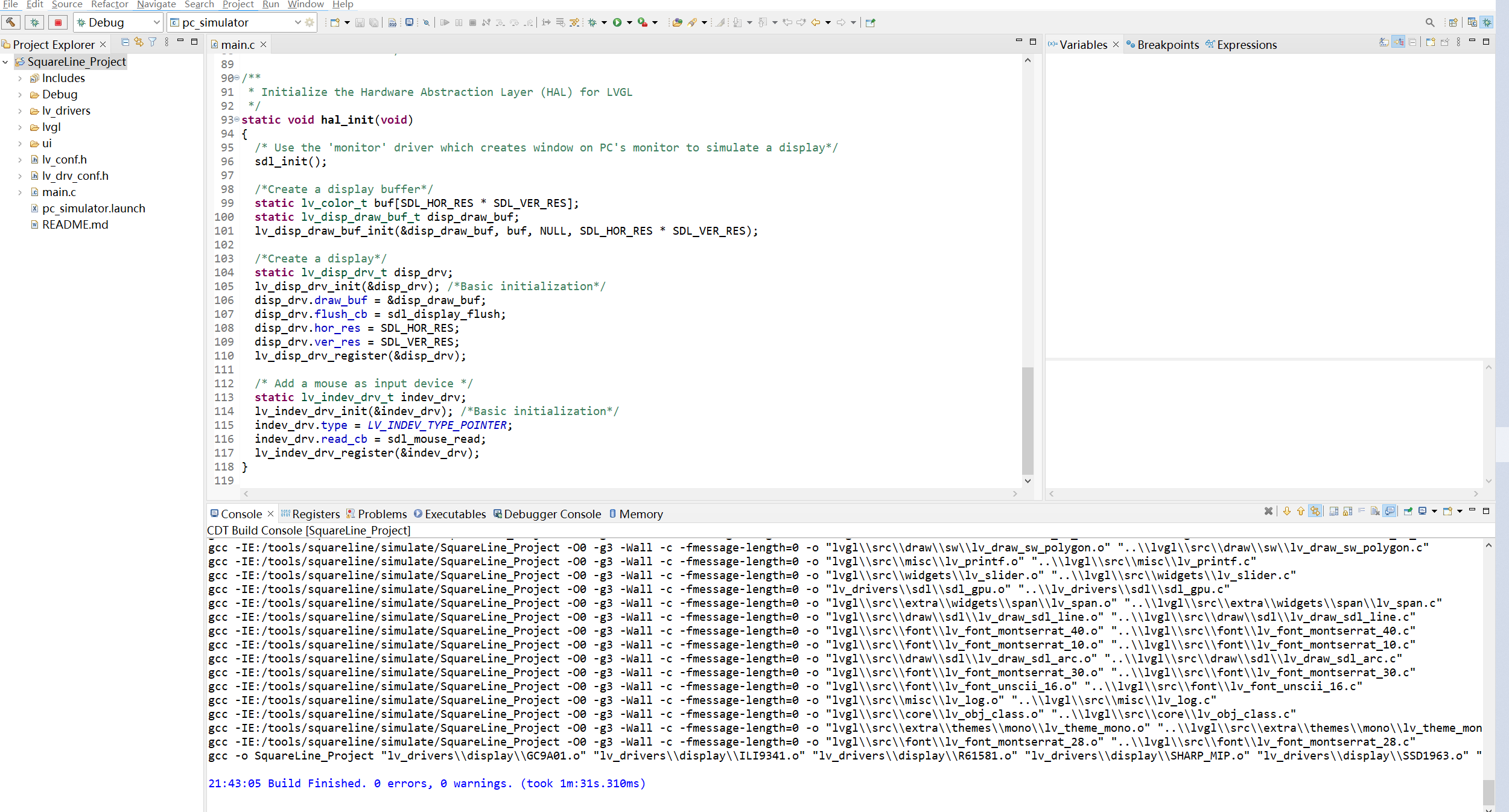
Task: Open the Refactor menu
Action: pyautogui.click(x=110, y=4)
